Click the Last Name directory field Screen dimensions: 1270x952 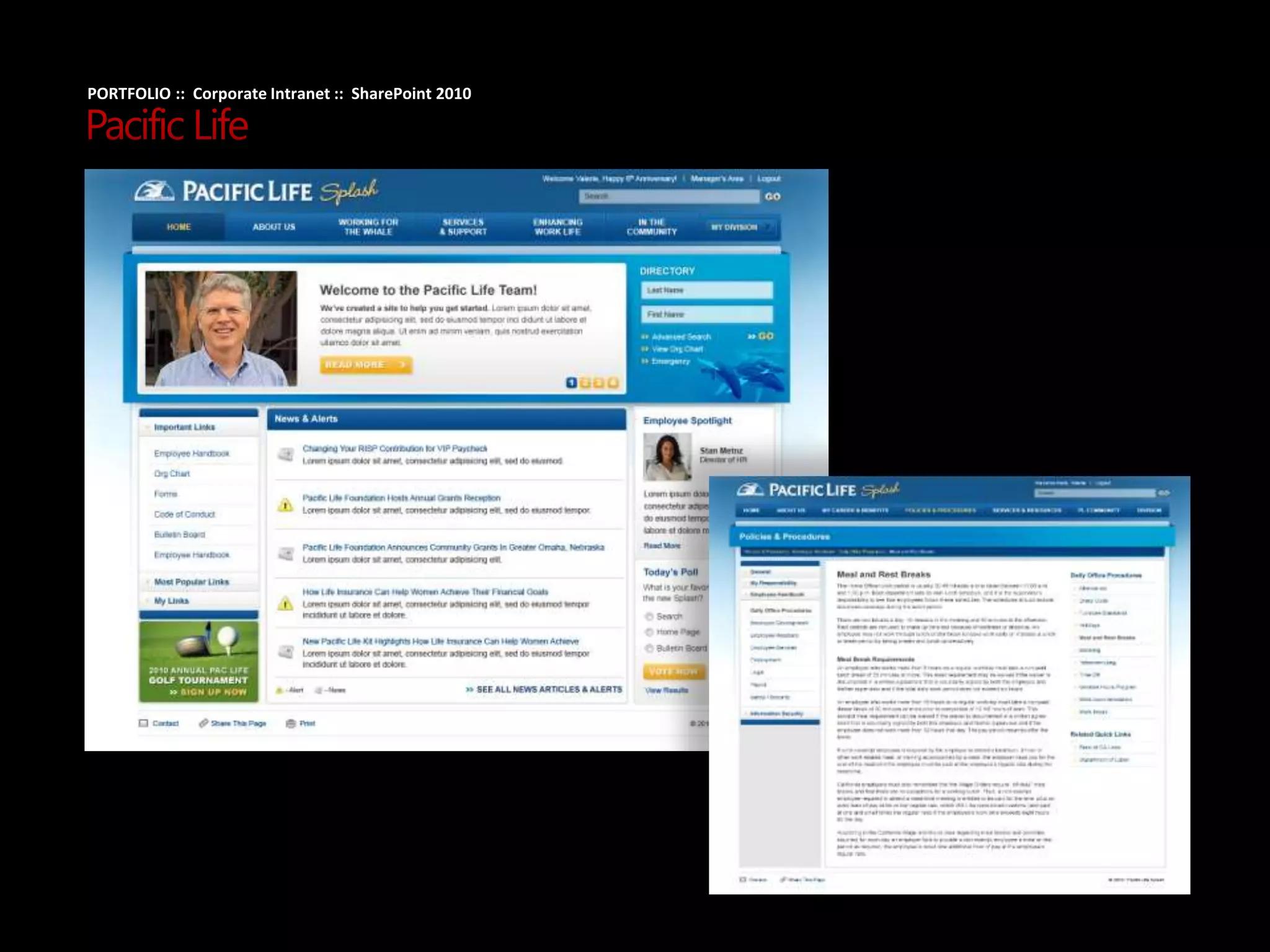pyautogui.click(x=707, y=290)
